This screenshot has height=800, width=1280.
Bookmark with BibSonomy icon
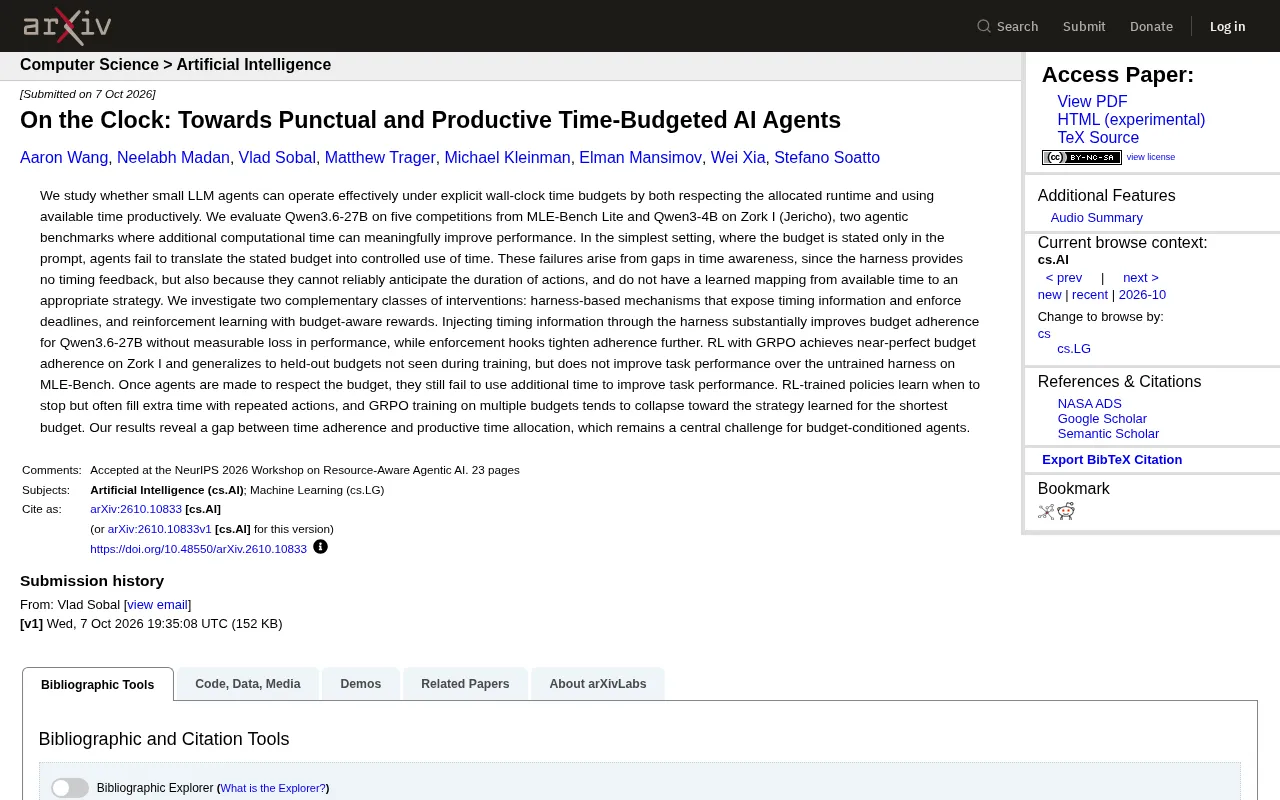pyautogui.click(x=1046, y=512)
